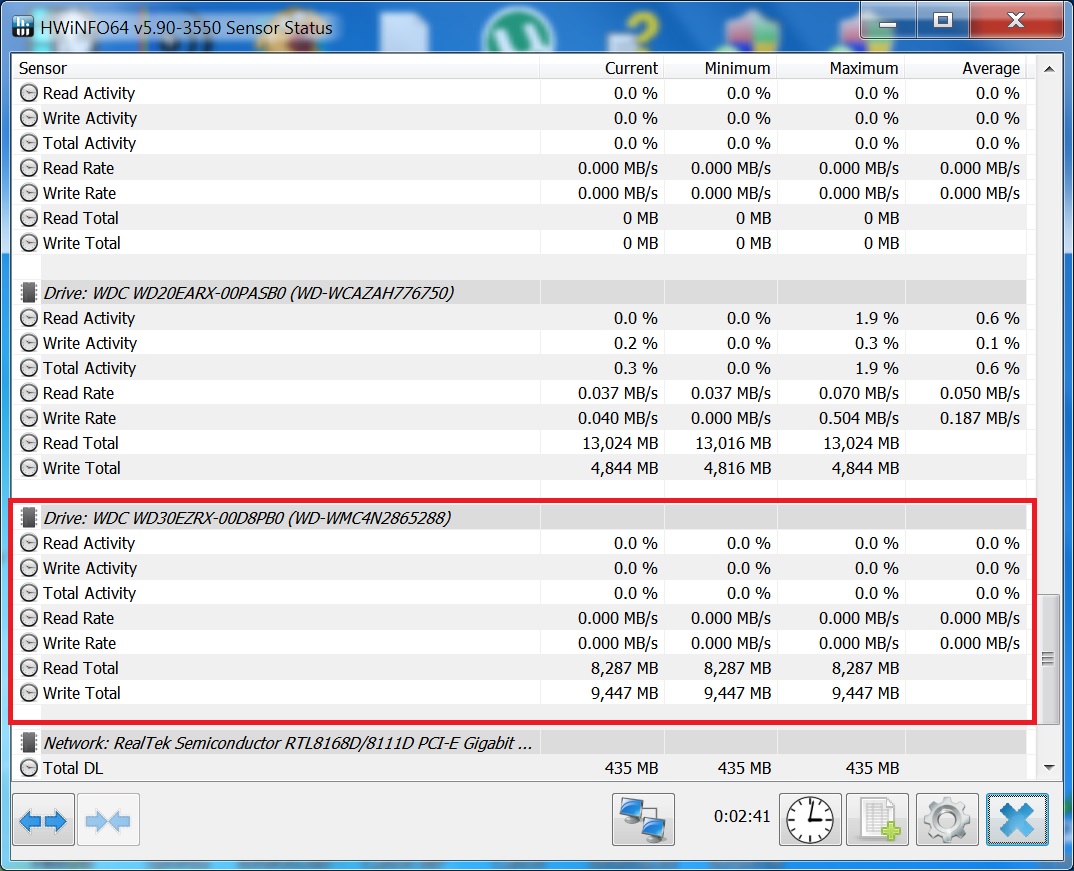
Task: Click the 9,447 MB maximum Write Total value
Action: [x=865, y=693]
